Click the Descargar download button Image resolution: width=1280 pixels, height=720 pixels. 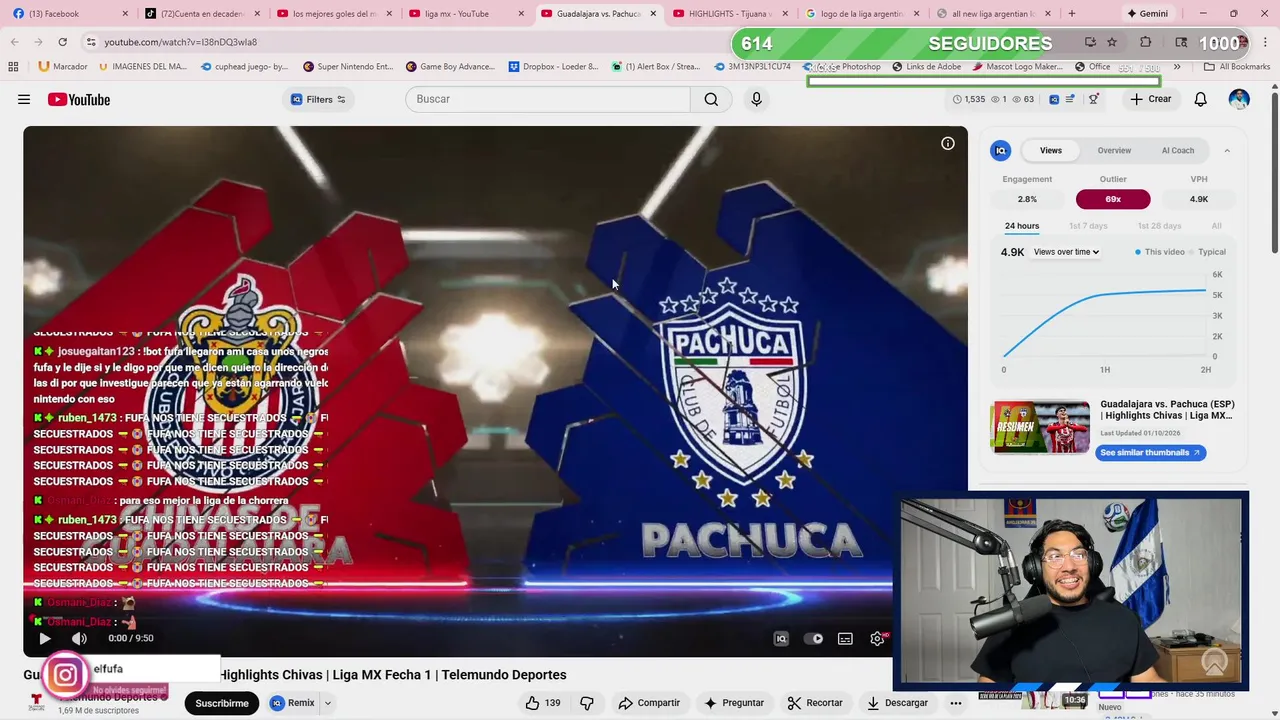pyautogui.click(x=897, y=703)
